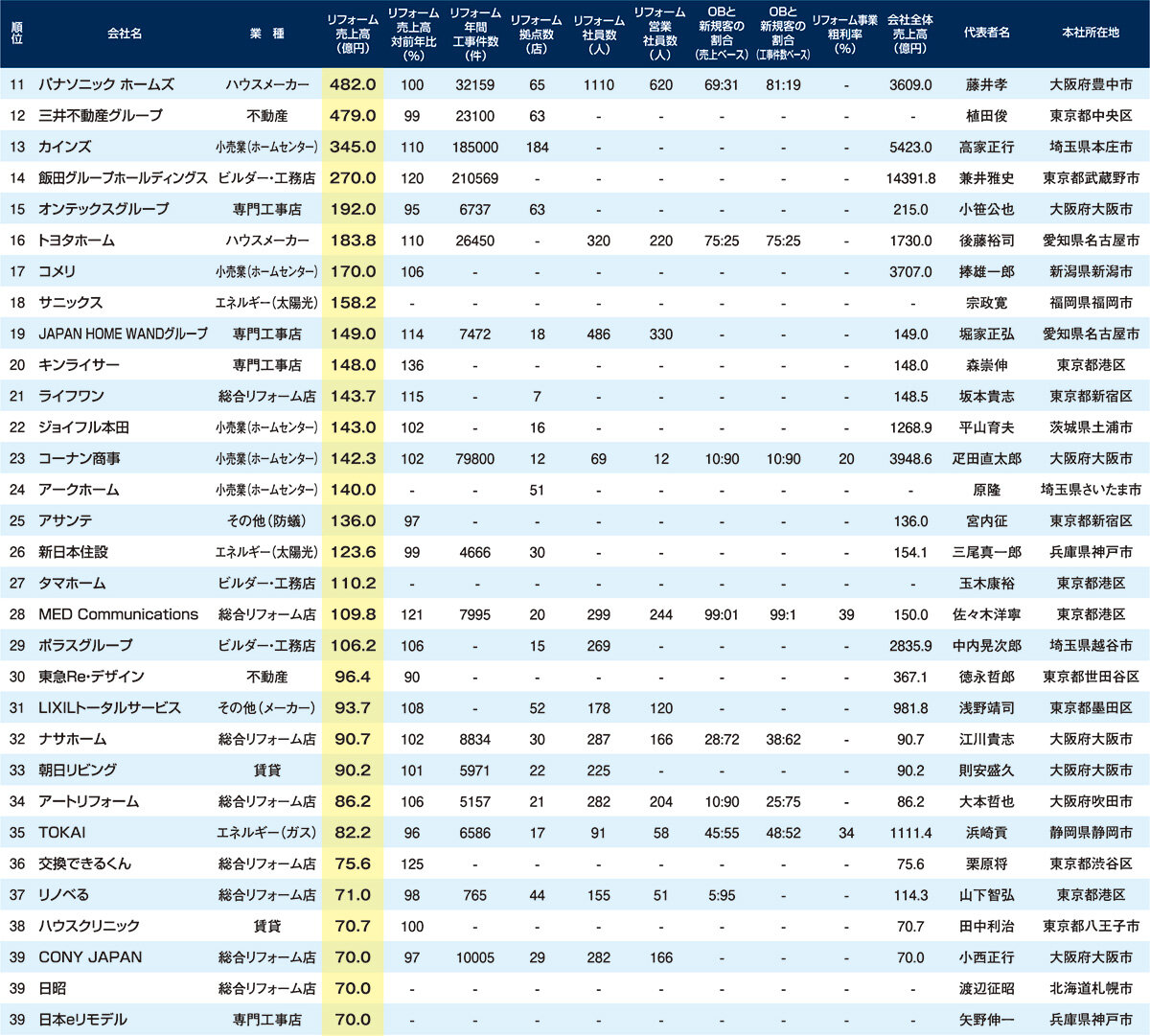This screenshot has width=1150, height=1036.
Task: Click company-wide sales 3948.6
Action: point(910,459)
